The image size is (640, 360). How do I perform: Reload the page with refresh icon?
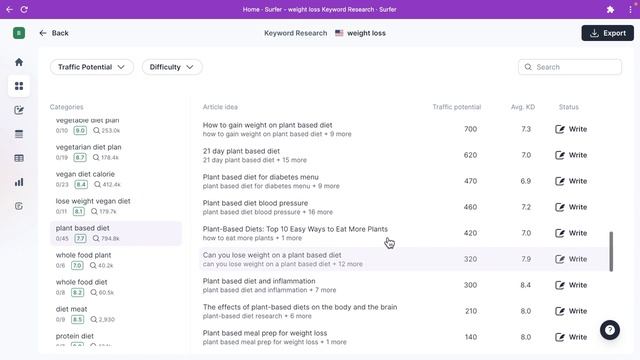pos(24,9)
